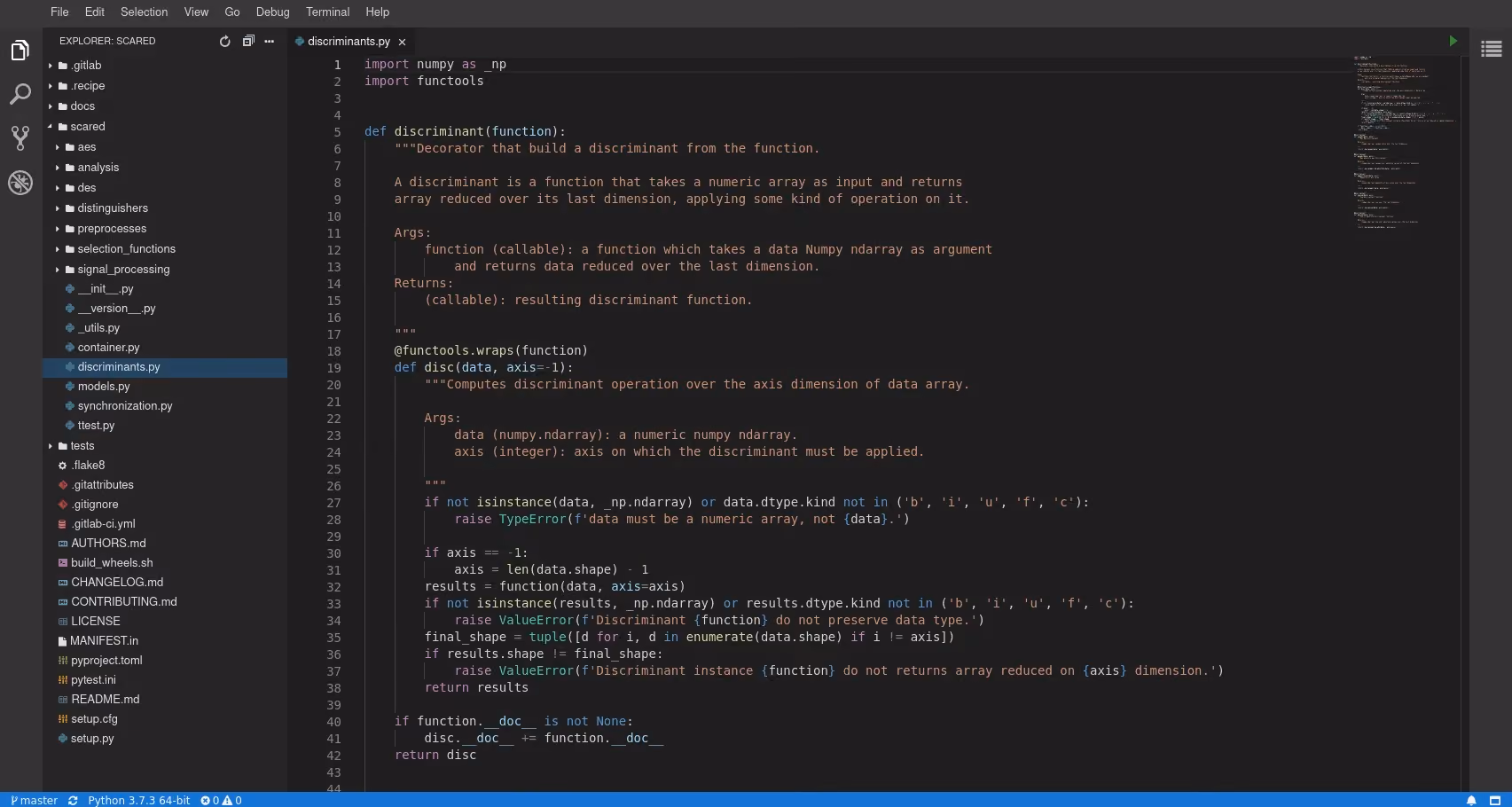Viewport: 1512px width, 807px height.
Task: Open setup.cfg file
Action: click(x=165, y=719)
